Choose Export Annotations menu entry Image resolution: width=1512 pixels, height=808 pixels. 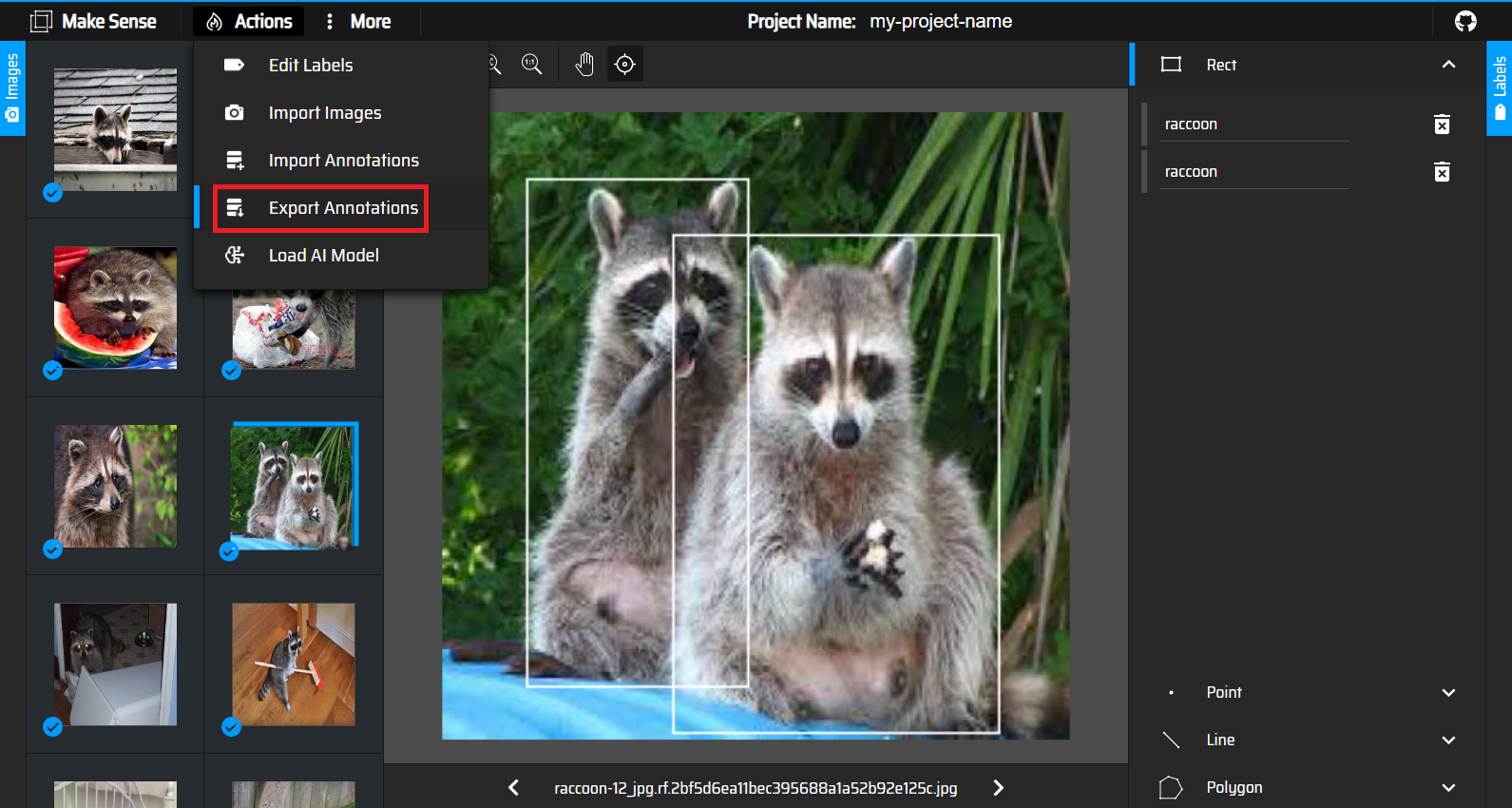[x=341, y=207]
